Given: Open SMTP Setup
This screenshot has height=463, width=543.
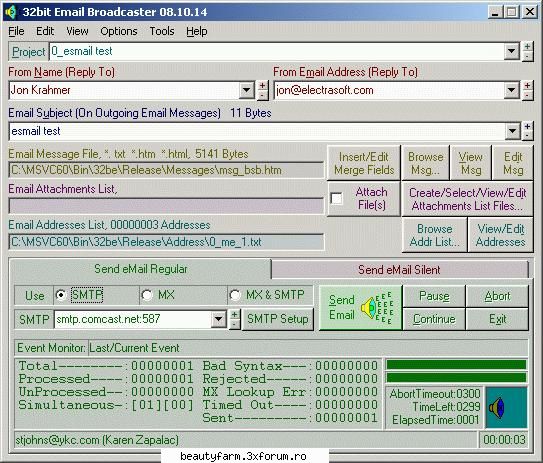Looking at the screenshot, I should click(278, 319).
